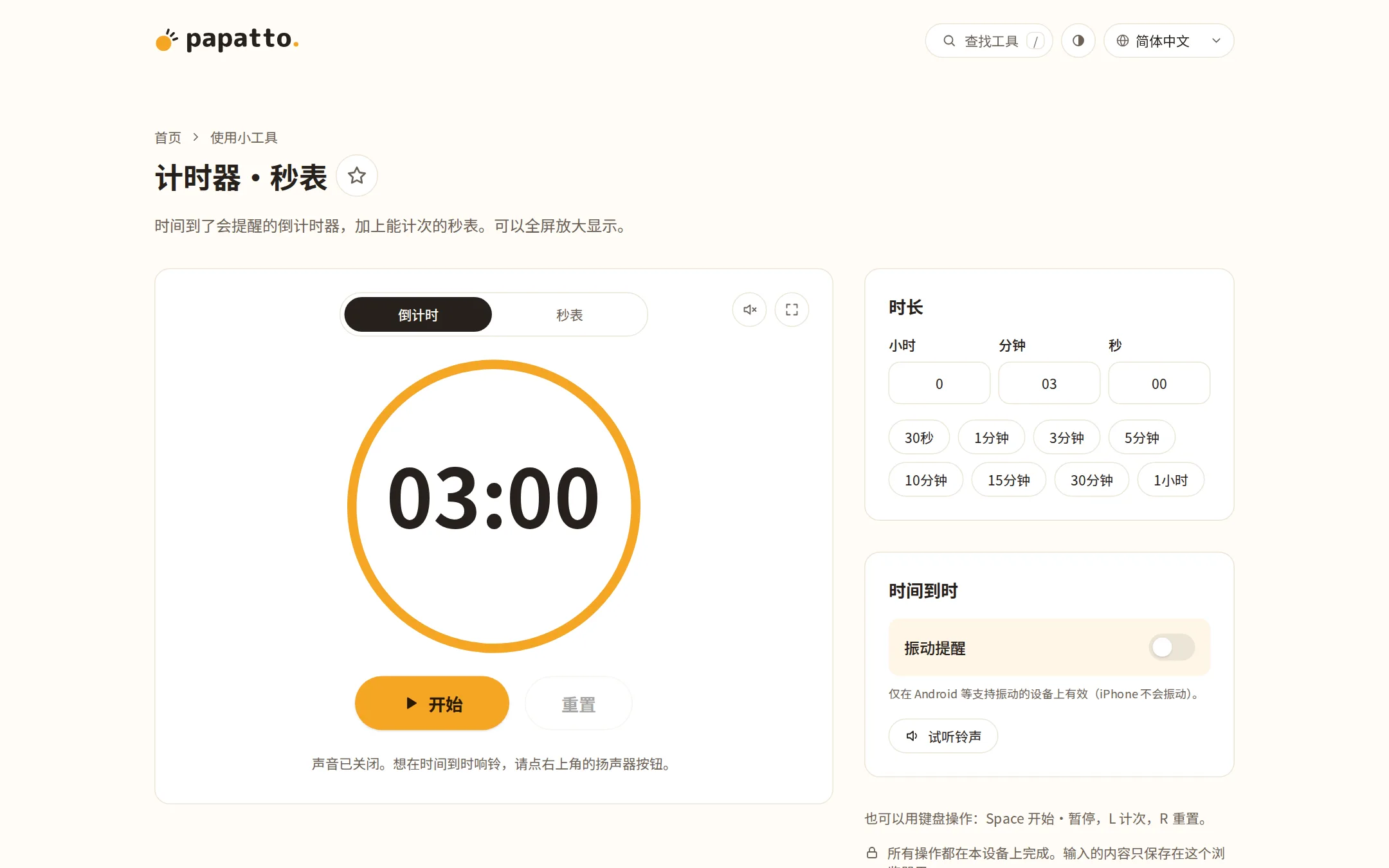1389x868 pixels.
Task: Add page to favorites with star icon
Action: (357, 176)
